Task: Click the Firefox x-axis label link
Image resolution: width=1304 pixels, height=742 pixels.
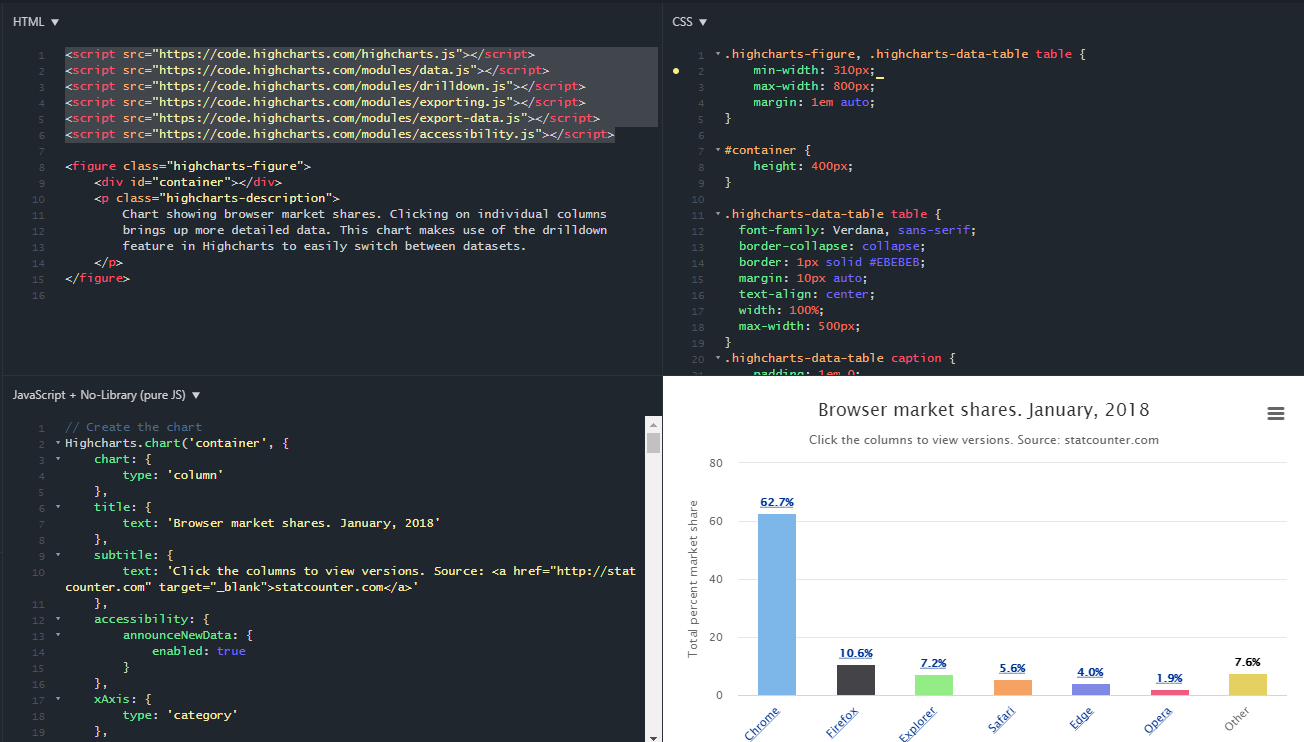Action: (x=842, y=722)
